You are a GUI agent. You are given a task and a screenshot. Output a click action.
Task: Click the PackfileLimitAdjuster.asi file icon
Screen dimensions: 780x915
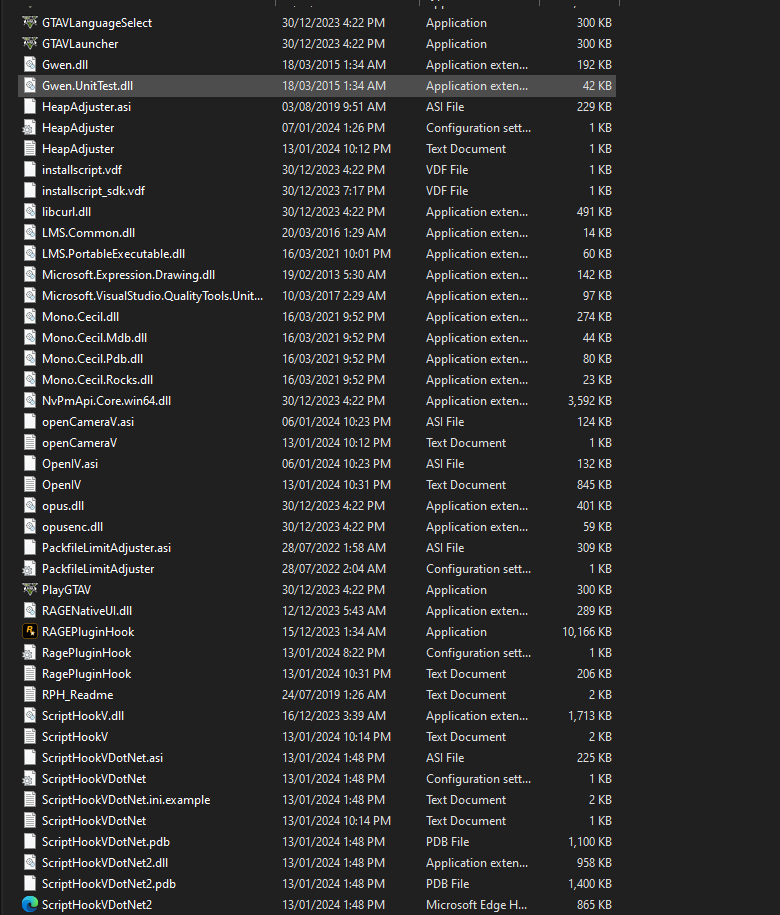[30, 548]
